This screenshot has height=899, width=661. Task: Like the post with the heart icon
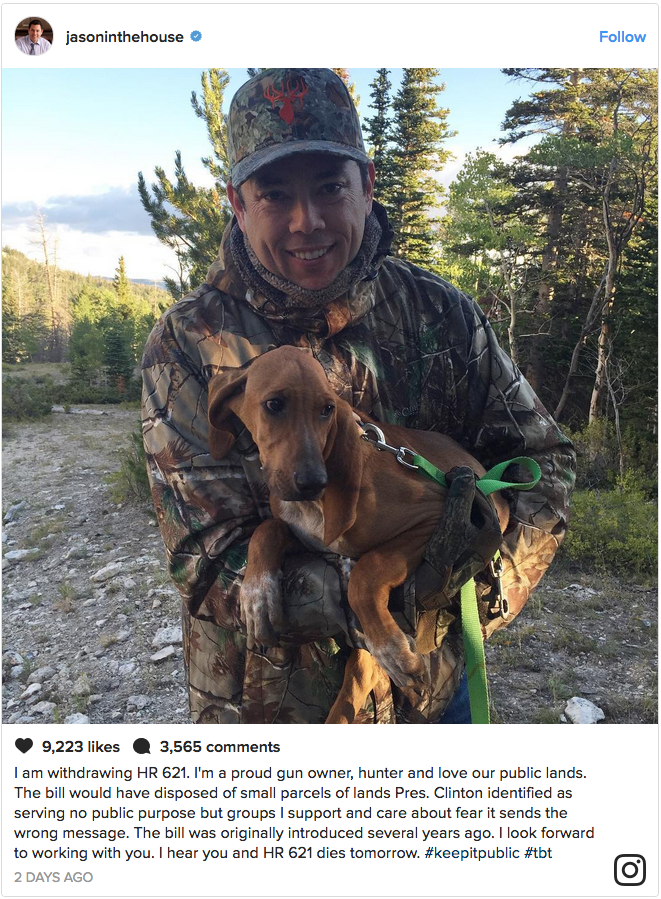[24, 746]
